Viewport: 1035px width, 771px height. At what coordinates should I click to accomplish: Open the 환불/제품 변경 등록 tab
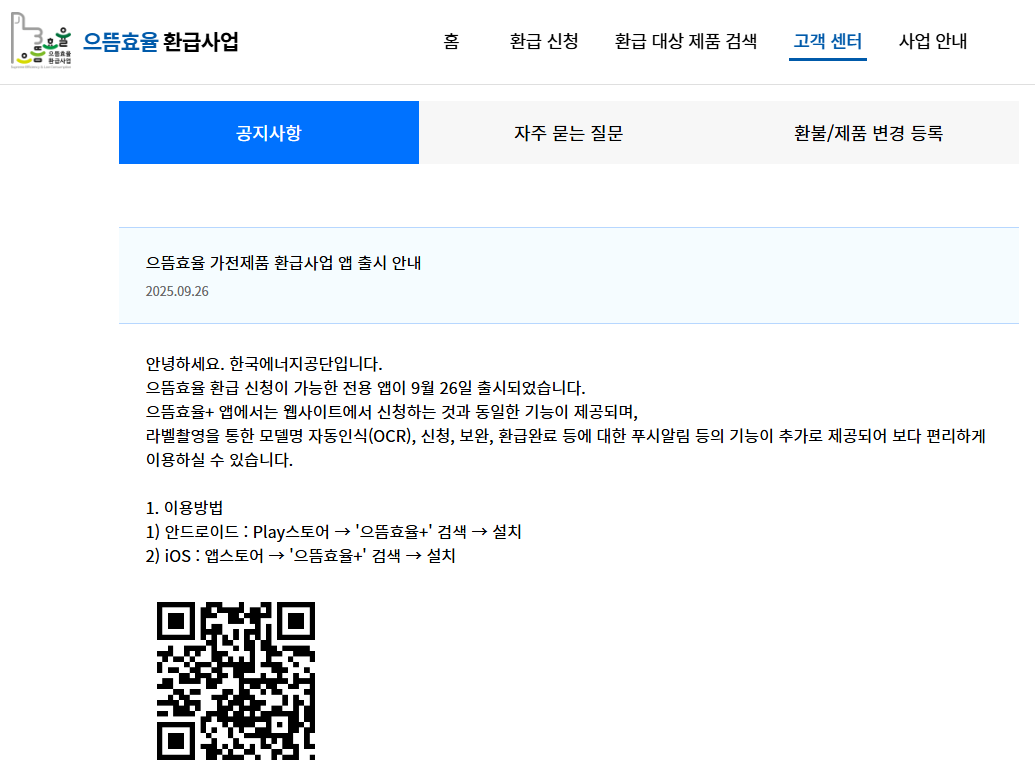pos(869,133)
